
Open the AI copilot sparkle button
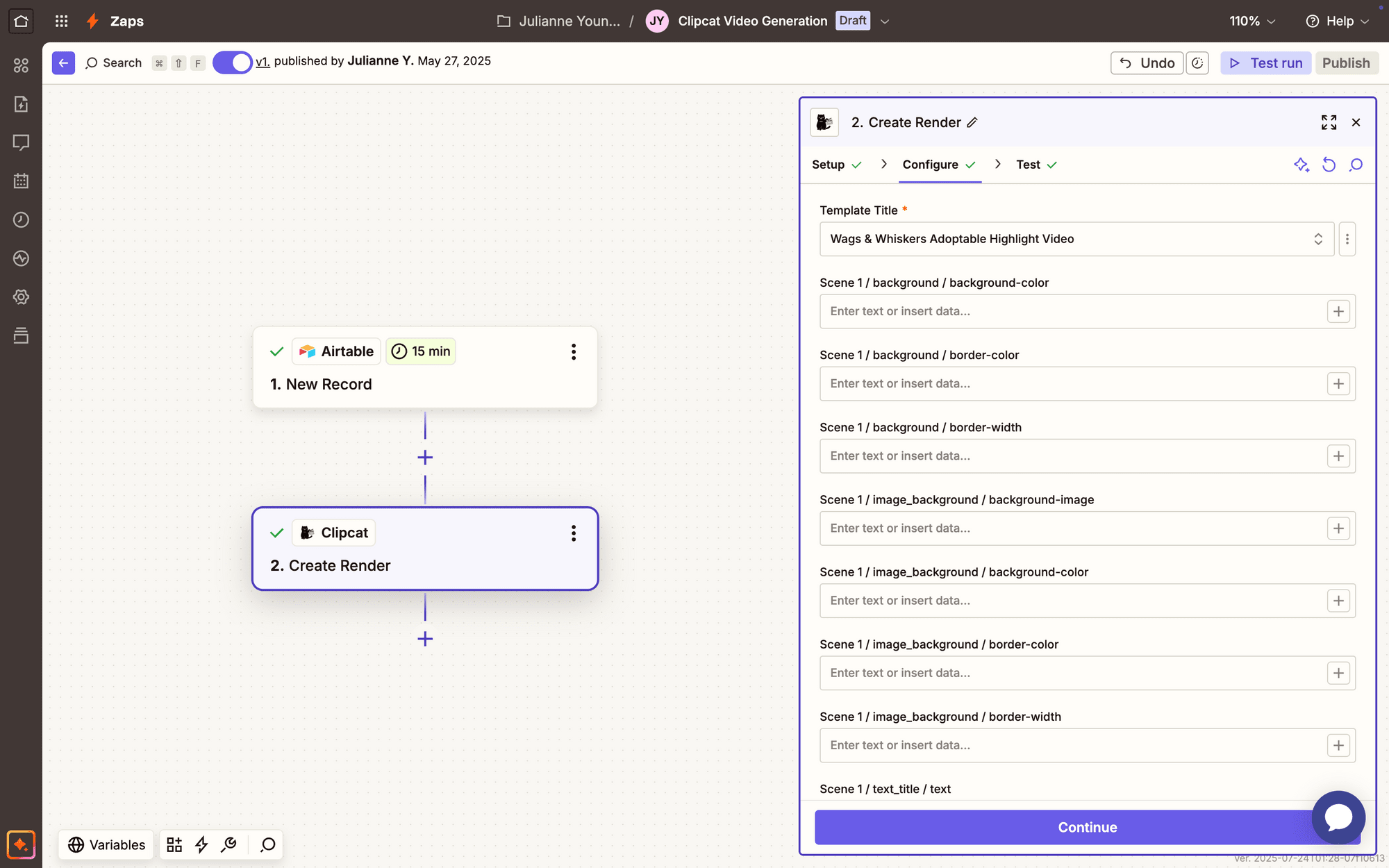[x=21, y=844]
